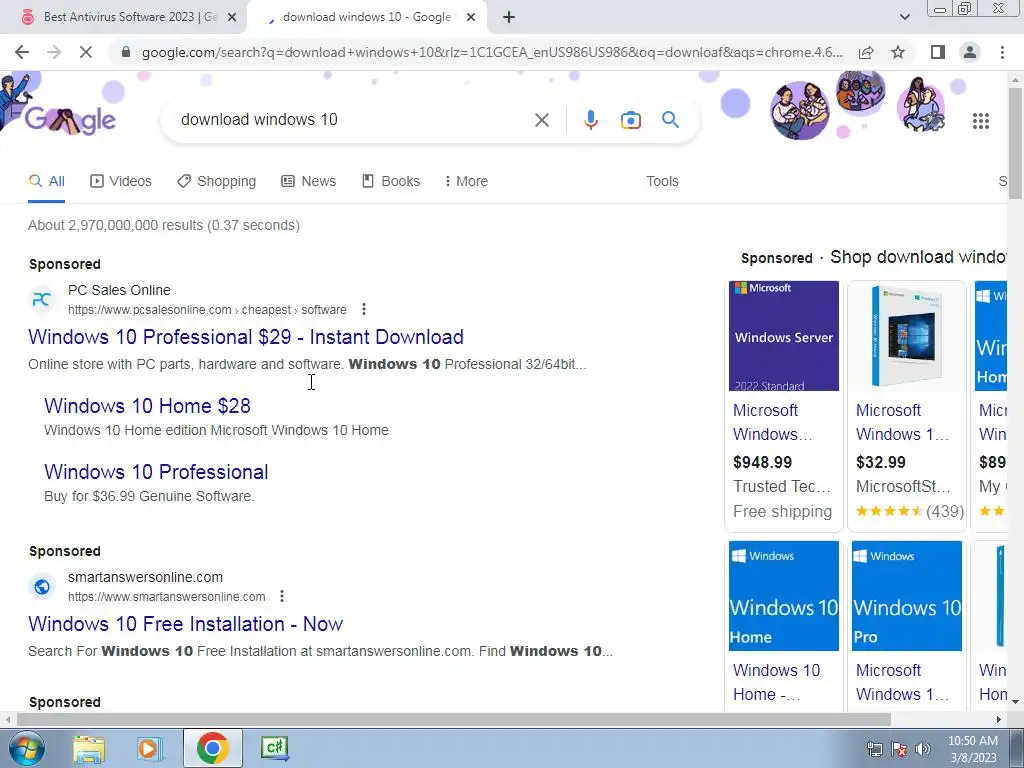Screen dimensions: 1024x768
Task: Click the Google search text field
Action: 353,120
